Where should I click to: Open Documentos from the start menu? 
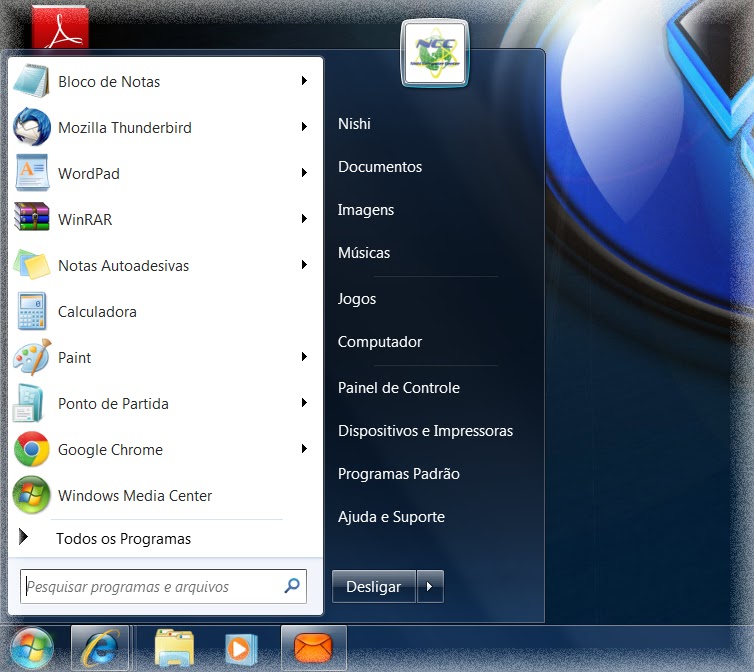pyautogui.click(x=380, y=166)
